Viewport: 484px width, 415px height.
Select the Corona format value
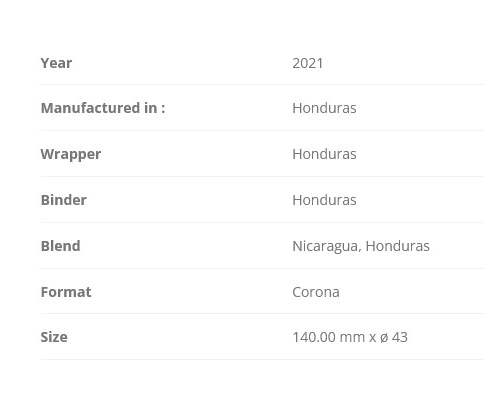coord(316,292)
